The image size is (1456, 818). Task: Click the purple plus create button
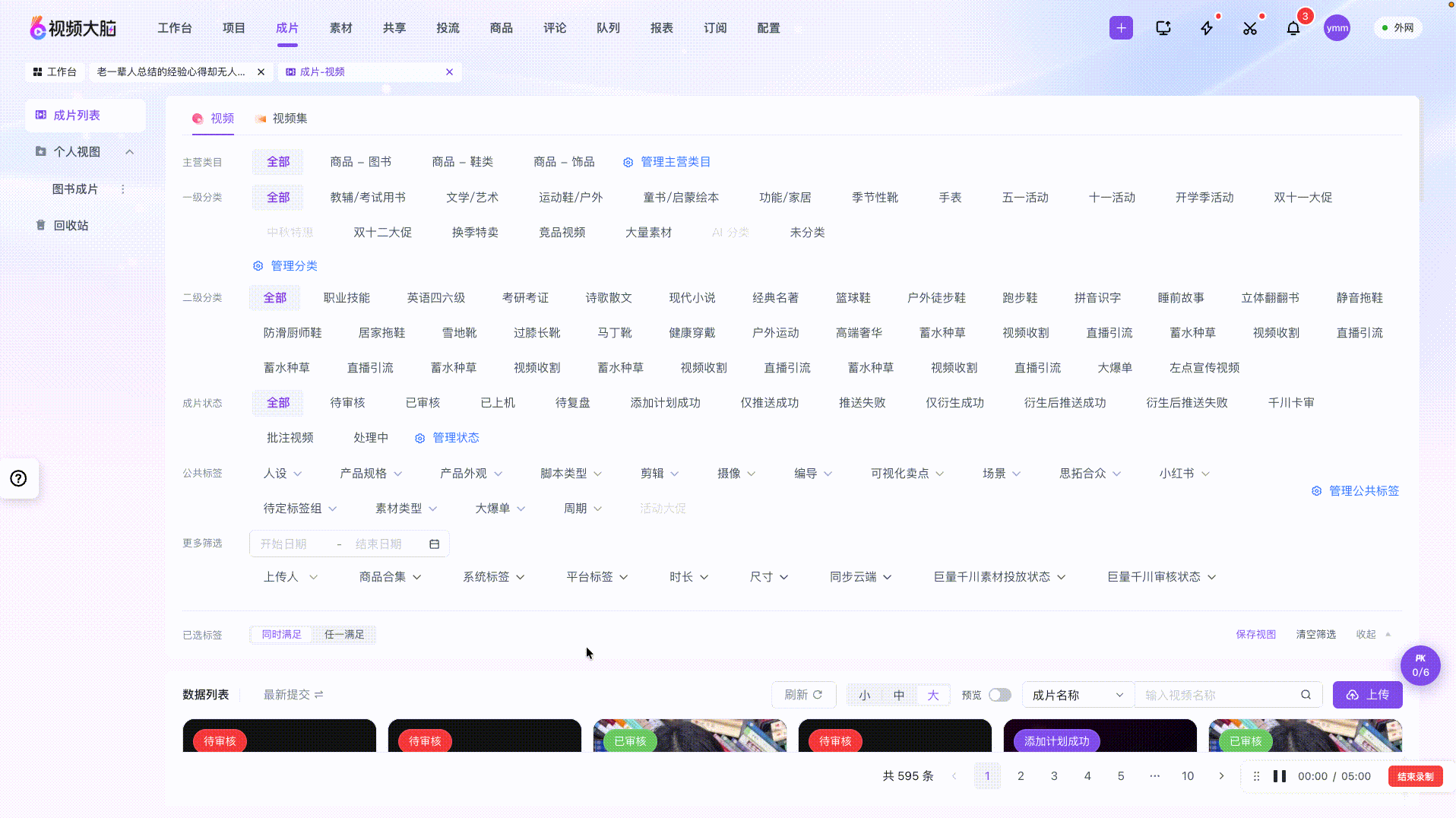1121,28
